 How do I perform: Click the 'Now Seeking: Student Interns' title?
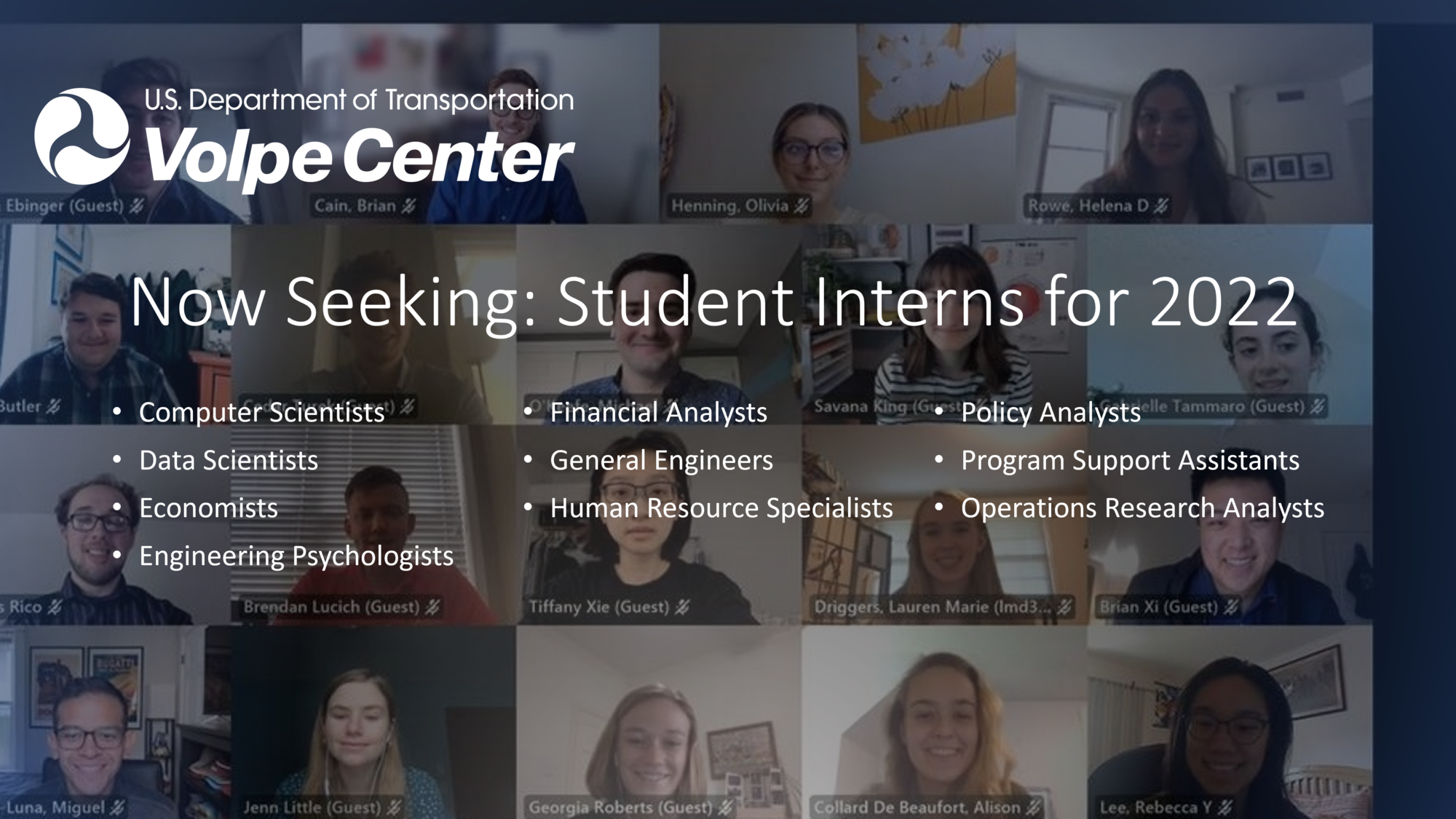pos(713,301)
